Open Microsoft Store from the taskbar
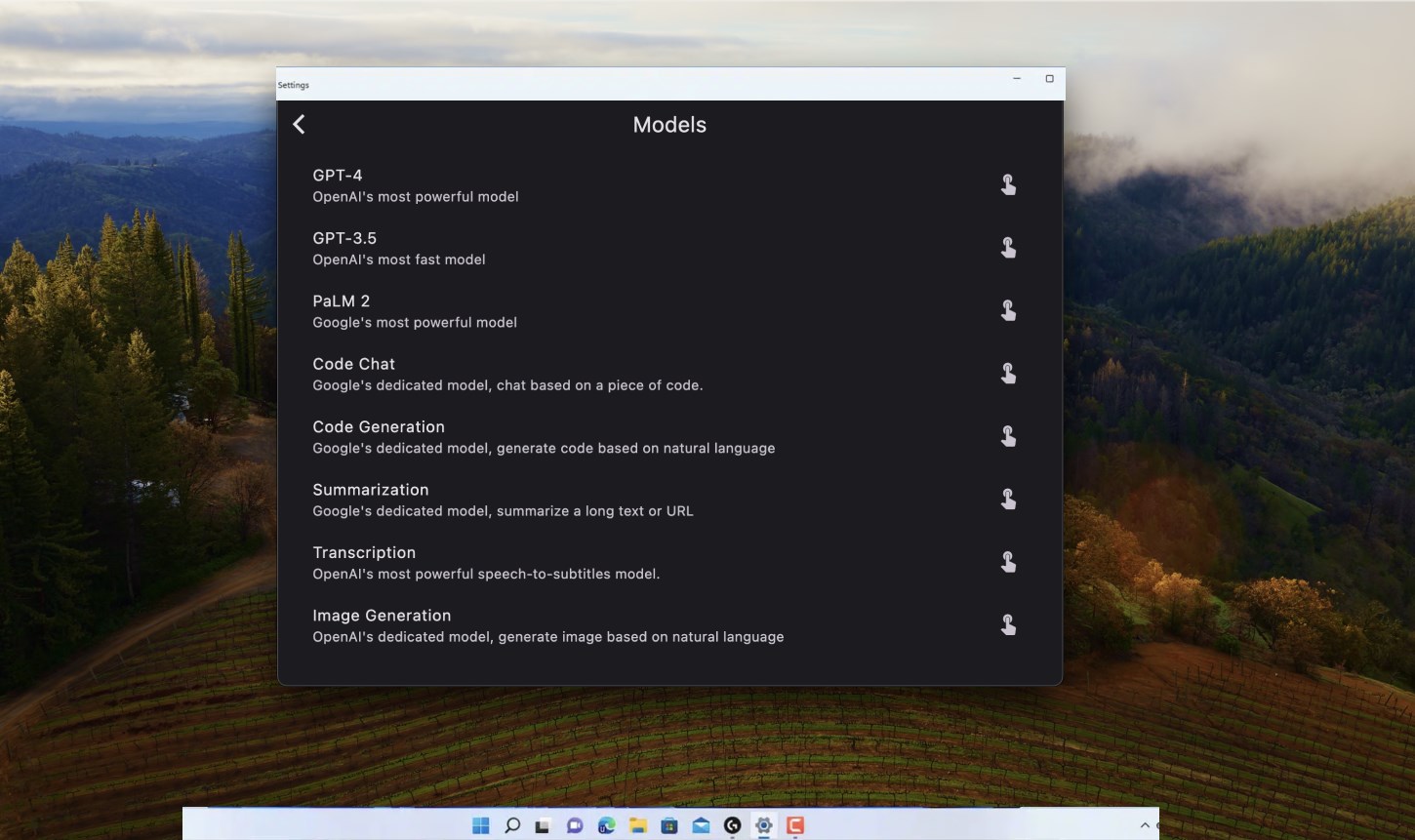The image size is (1415, 840). coord(669,826)
